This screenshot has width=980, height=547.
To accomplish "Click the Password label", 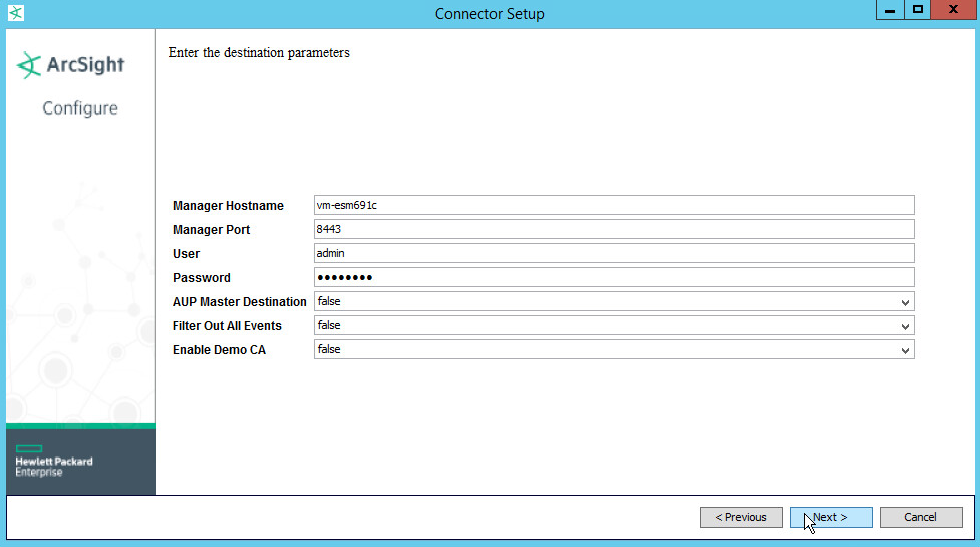I will [201, 278].
